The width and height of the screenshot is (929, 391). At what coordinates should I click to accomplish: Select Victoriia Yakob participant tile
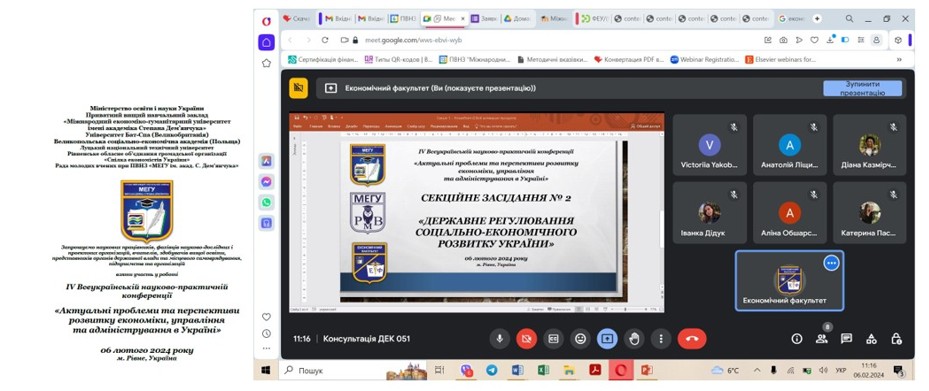click(x=710, y=145)
